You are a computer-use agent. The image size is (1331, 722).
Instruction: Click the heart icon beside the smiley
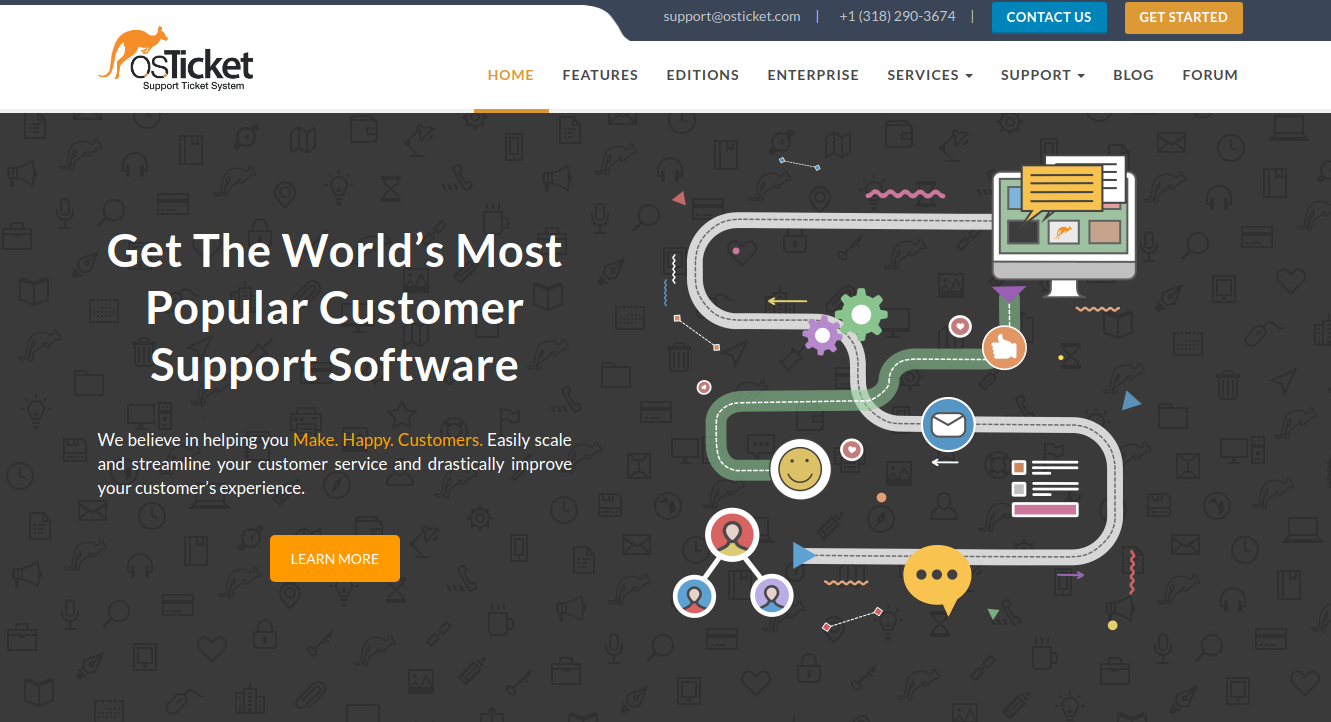click(851, 450)
